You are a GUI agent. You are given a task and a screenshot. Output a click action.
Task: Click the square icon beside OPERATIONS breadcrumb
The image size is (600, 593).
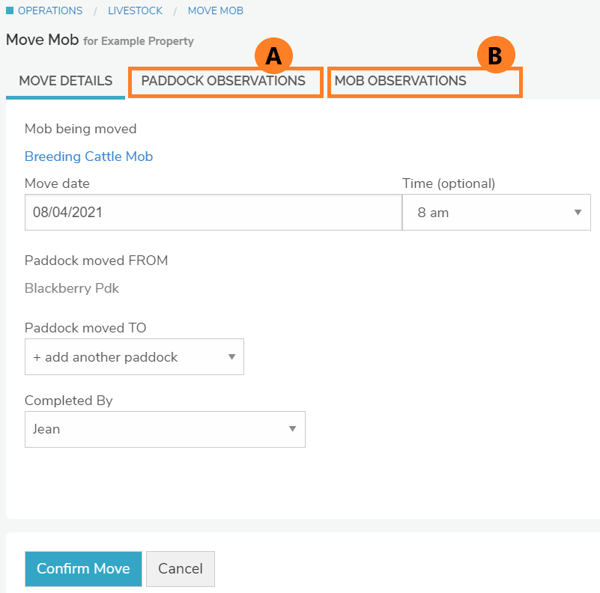pos(10,11)
